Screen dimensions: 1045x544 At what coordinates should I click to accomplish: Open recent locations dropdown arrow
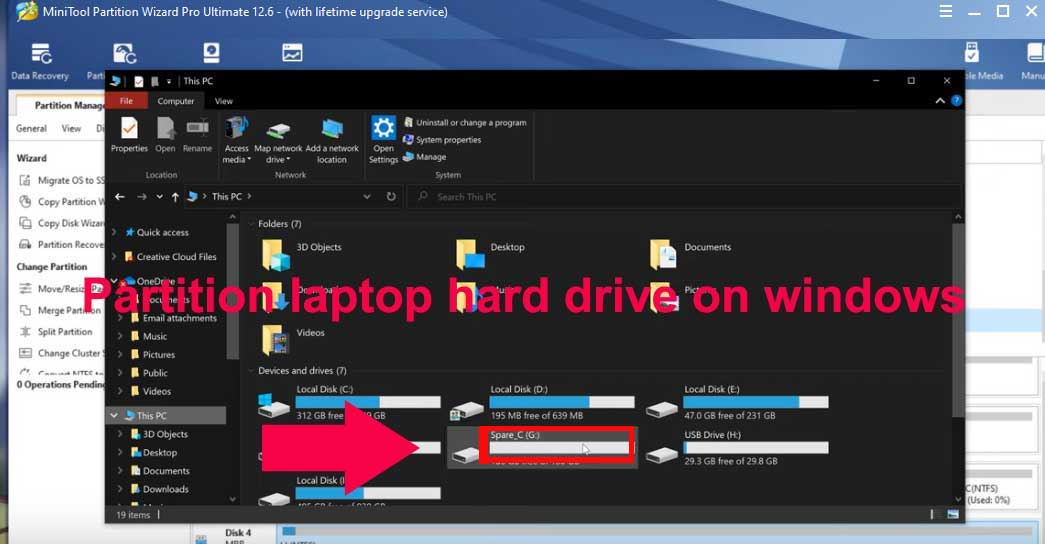[159, 197]
